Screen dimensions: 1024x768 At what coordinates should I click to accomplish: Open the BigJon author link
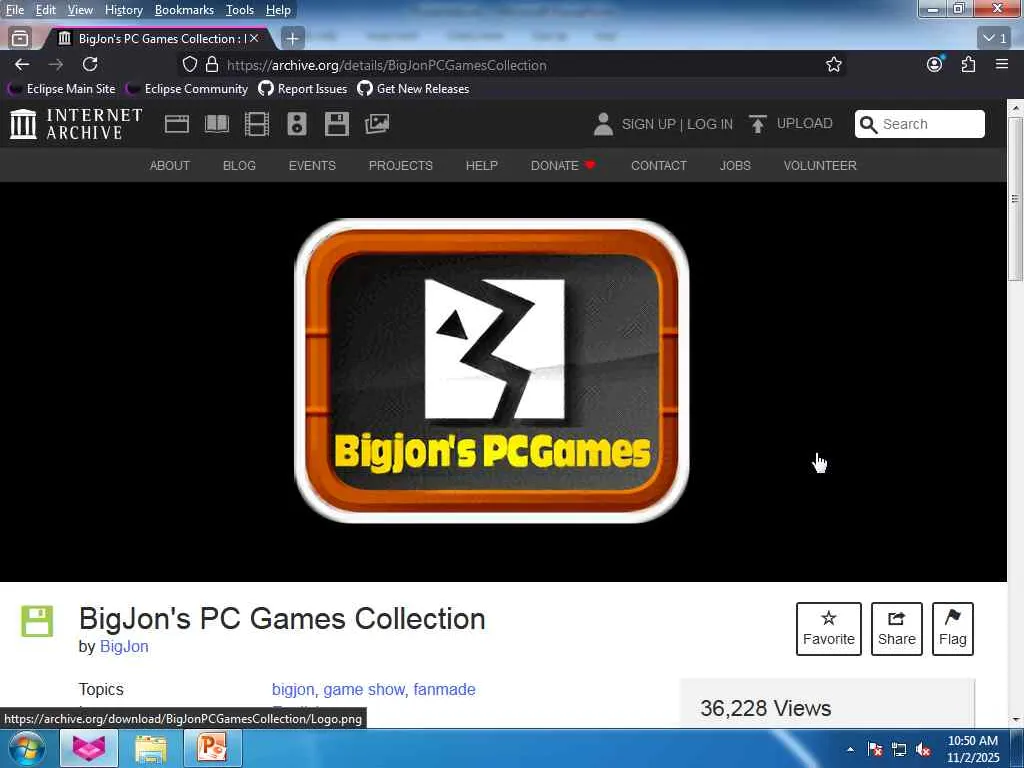124,647
